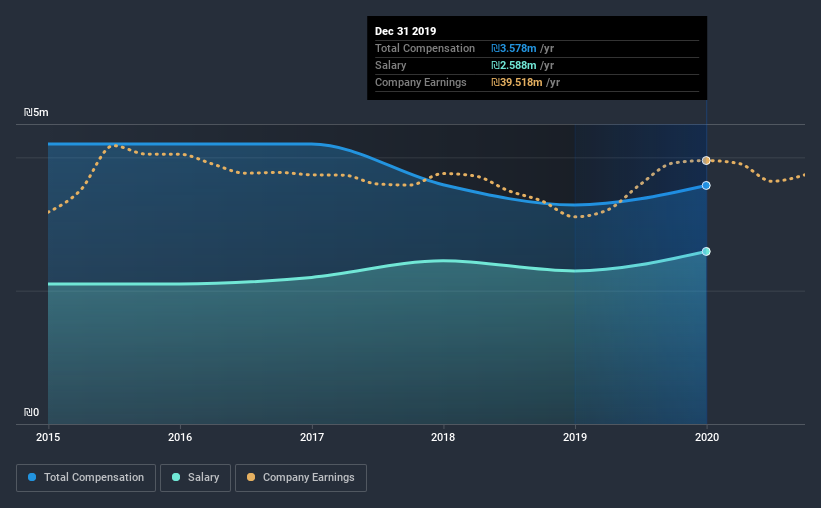Toggle the Total Compensation legend button

pyautogui.click(x=86, y=478)
